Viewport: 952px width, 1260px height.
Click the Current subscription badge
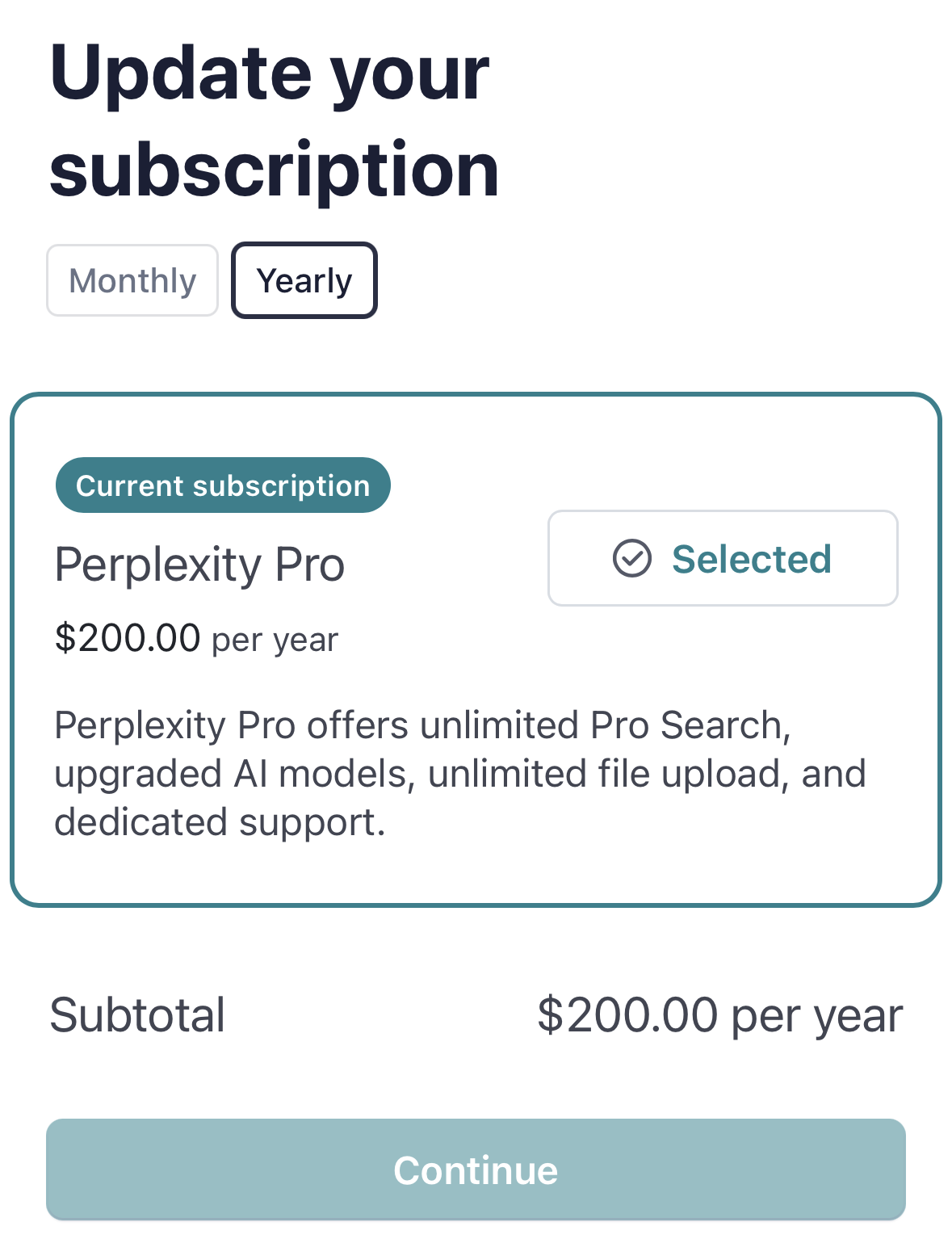click(x=223, y=485)
